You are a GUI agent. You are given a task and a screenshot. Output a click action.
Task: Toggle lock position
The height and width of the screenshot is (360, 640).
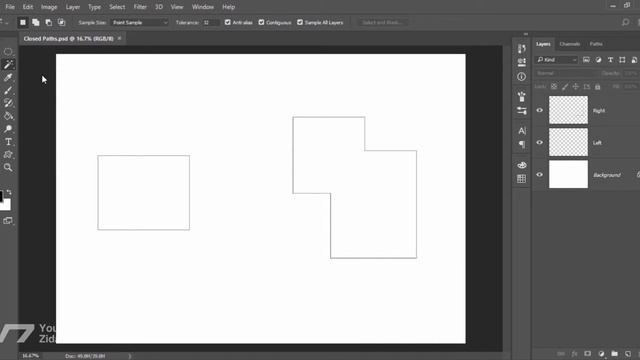(576, 87)
